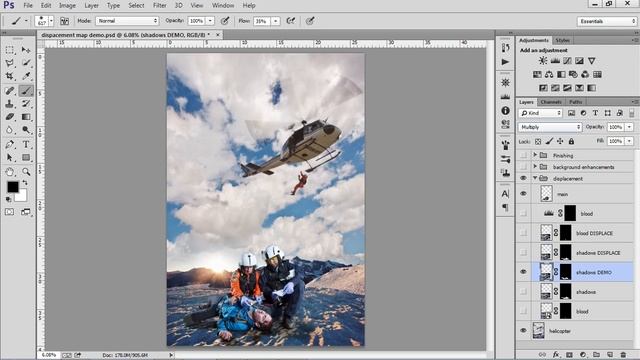
Task: Collapse the displacement layer group
Action: tap(535, 178)
